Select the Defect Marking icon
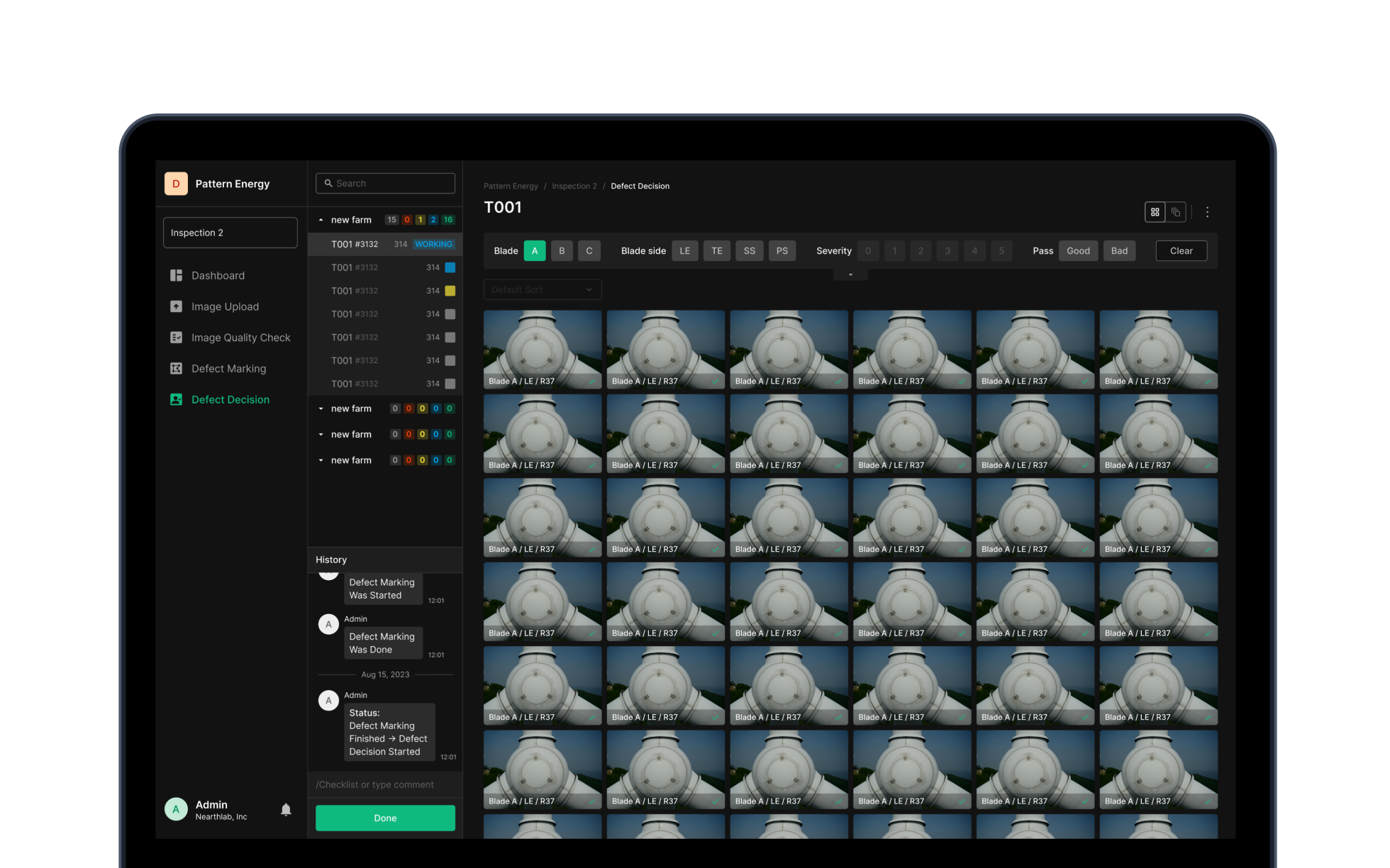Screen dimensions: 1390x868 tap(176, 369)
